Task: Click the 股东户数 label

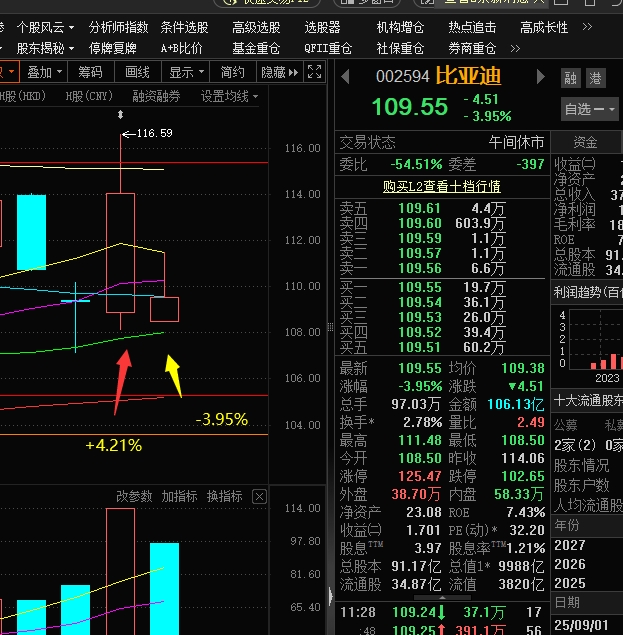Action: [582, 485]
